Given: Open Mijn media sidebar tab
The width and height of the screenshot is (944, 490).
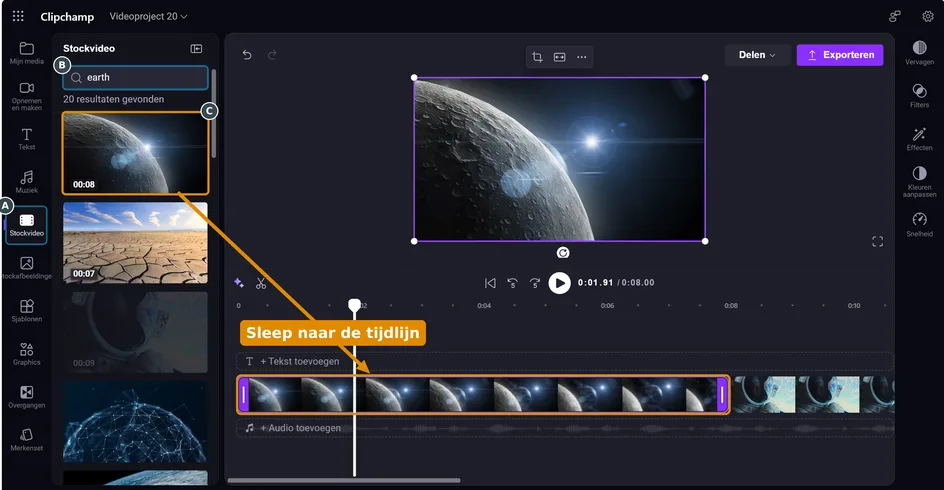Looking at the screenshot, I should pos(26,53).
